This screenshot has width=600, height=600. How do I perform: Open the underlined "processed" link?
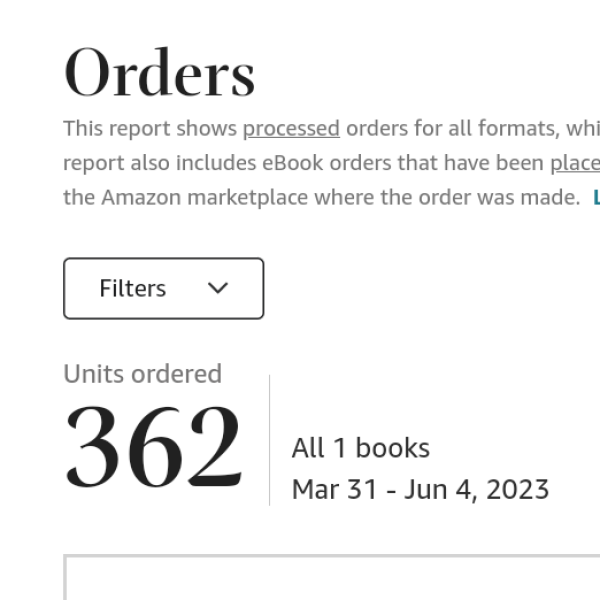pyautogui.click(x=291, y=129)
